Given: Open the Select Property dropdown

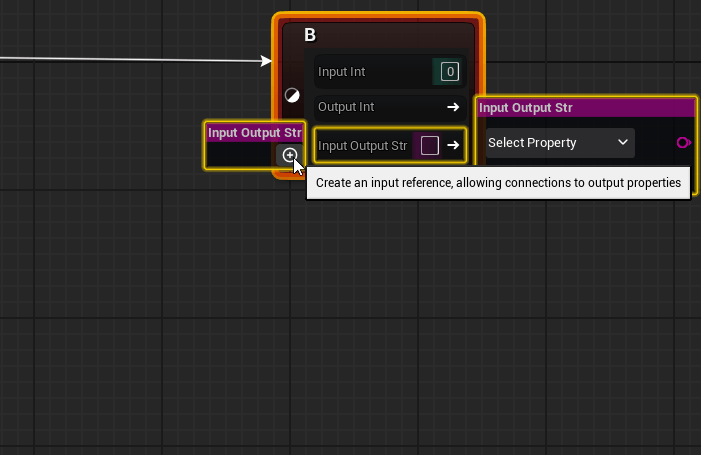Looking at the screenshot, I should pos(558,143).
